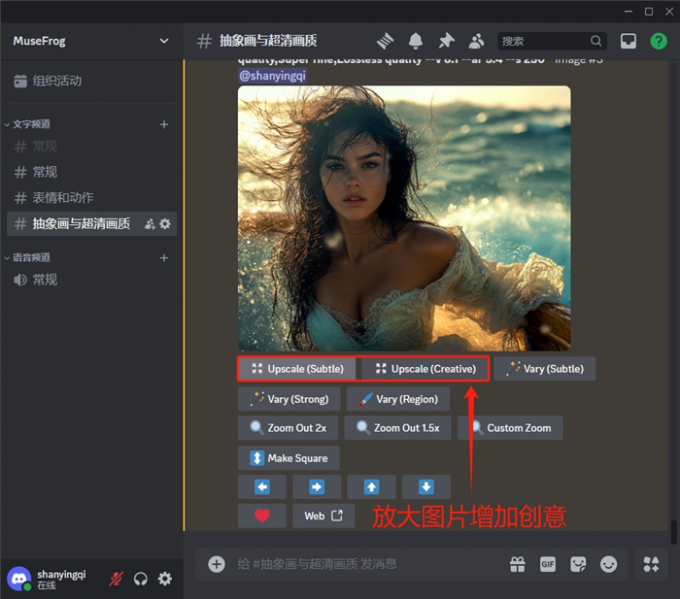This screenshot has height=599, width=680.
Task: Click Make Square button
Action: [289, 458]
